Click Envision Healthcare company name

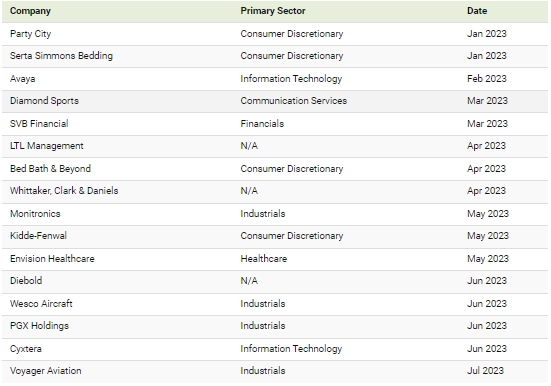coord(52,259)
